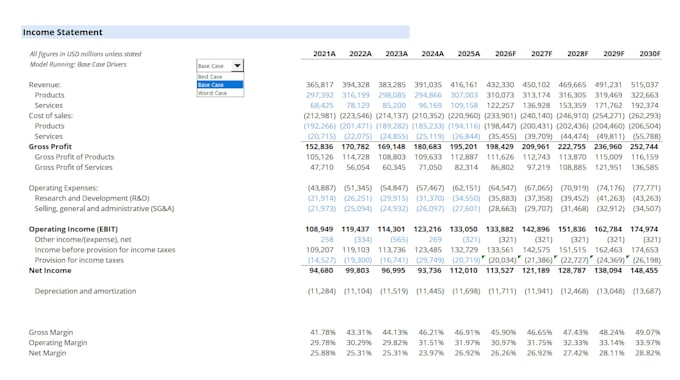This screenshot has width=680, height=380.
Task: Select the Net Income row label
Action: click(50, 270)
